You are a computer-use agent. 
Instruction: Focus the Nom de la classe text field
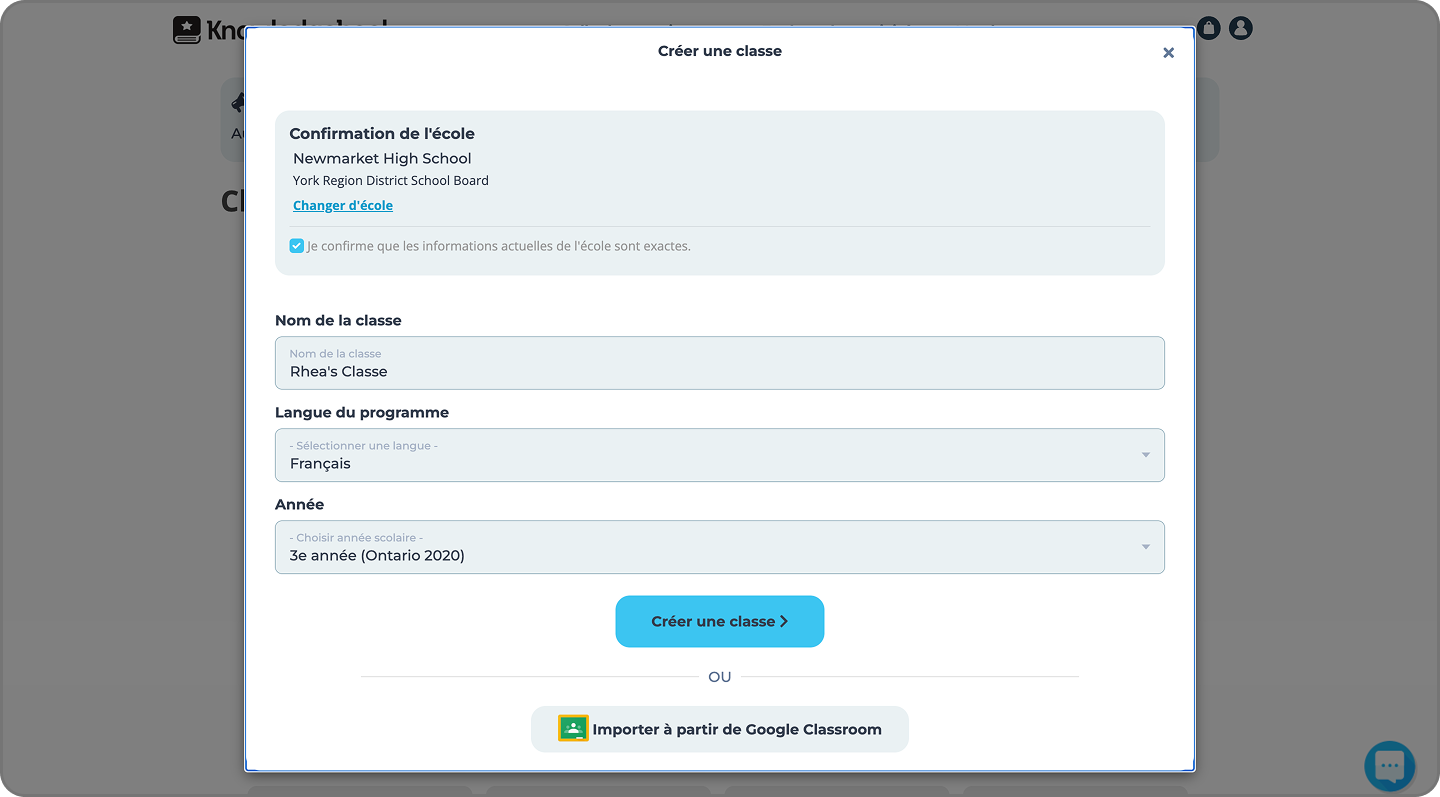click(x=720, y=363)
